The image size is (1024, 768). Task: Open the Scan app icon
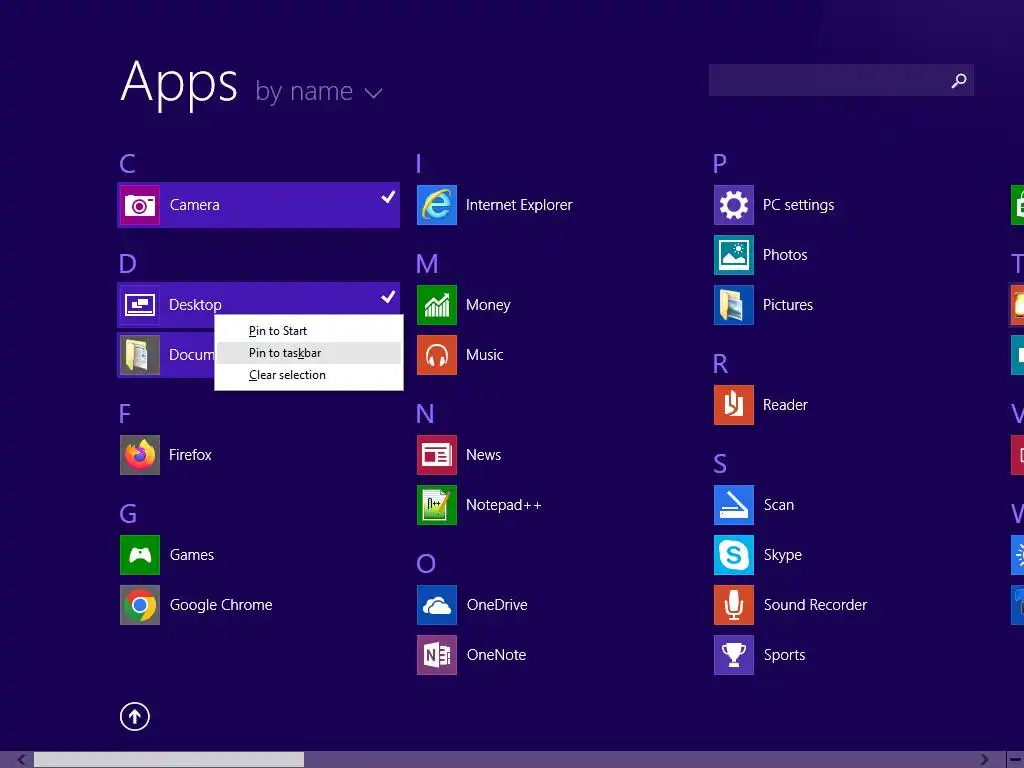(734, 505)
